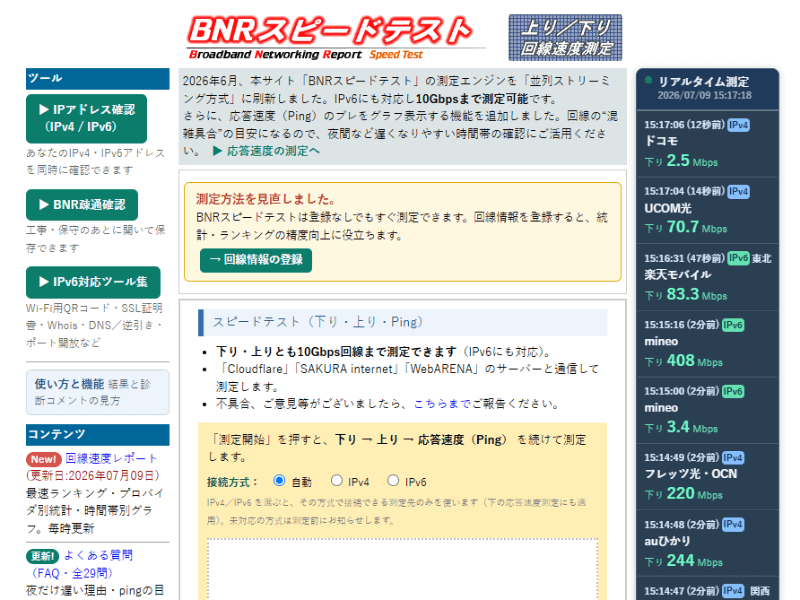Click the auひかり provider name
This screenshot has width=800, height=600.
pos(667,541)
